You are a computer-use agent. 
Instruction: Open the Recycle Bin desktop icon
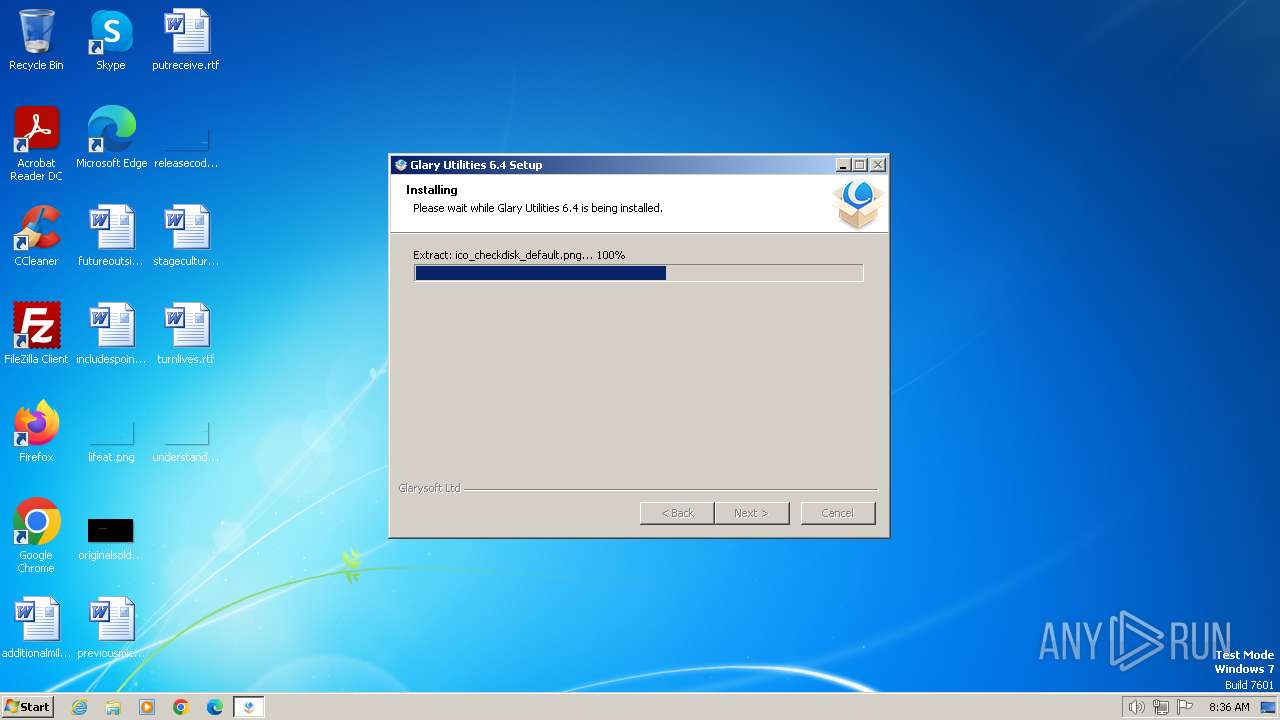point(36,40)
